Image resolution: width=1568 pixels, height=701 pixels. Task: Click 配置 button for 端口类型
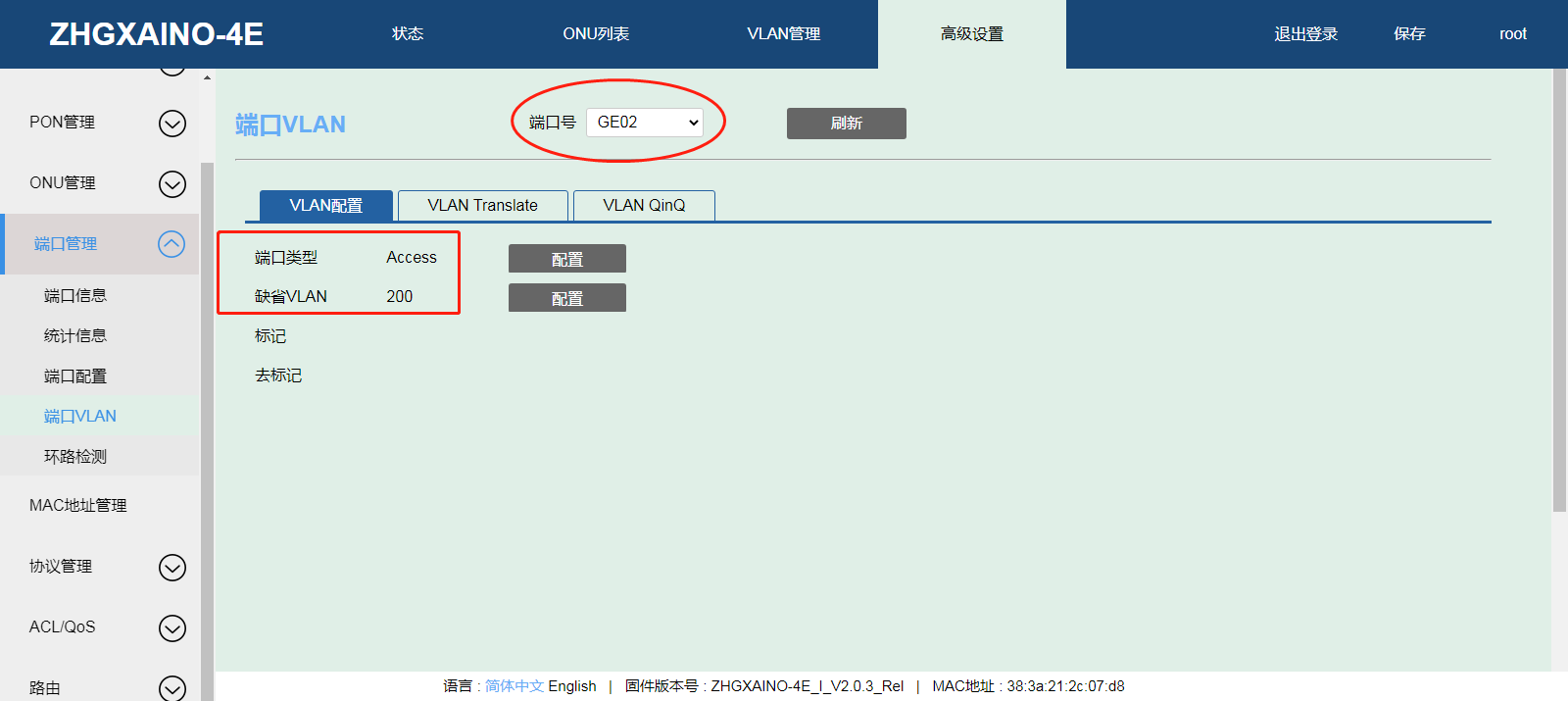566,259
